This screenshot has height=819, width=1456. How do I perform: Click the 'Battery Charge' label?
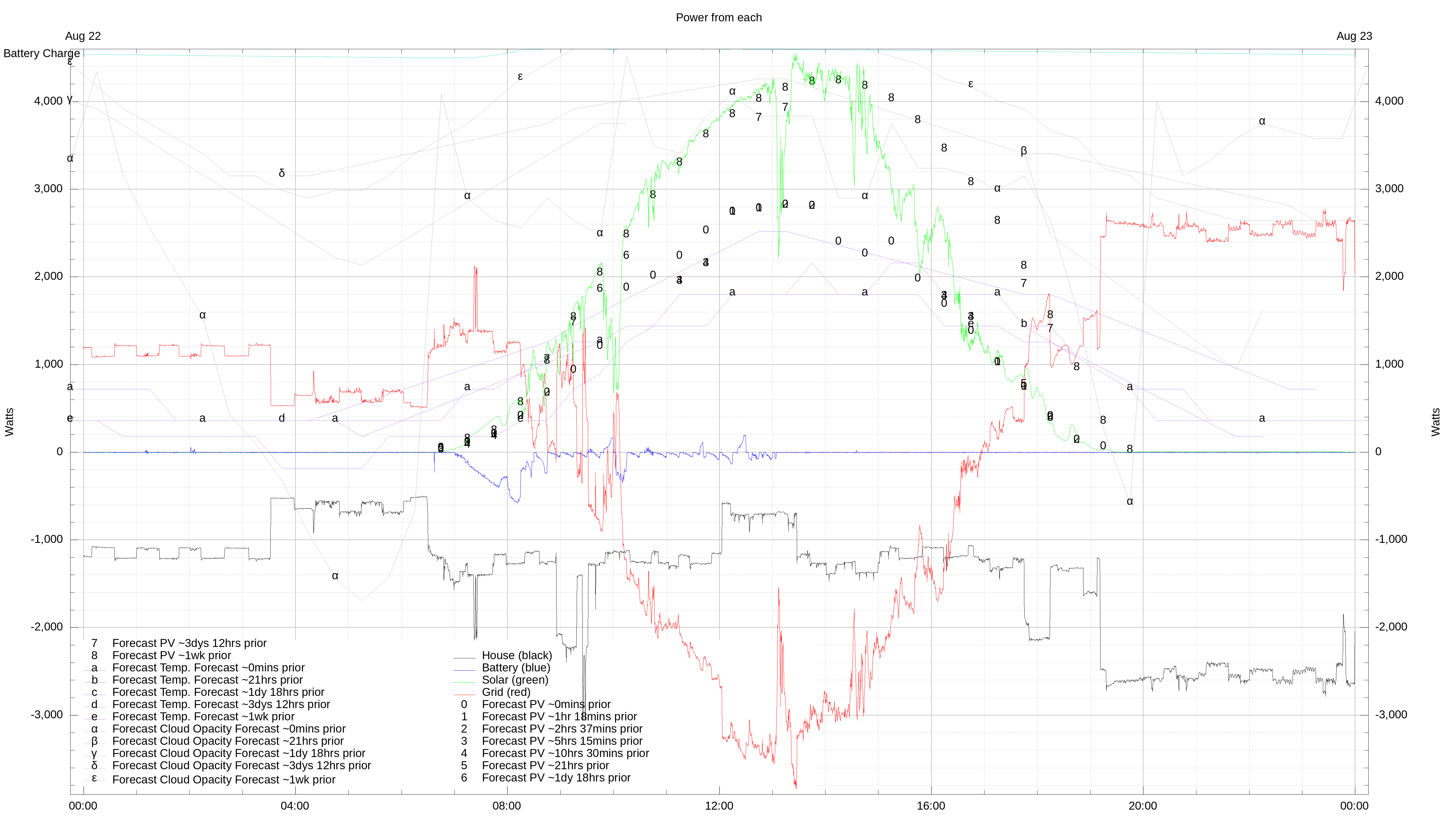42,53
